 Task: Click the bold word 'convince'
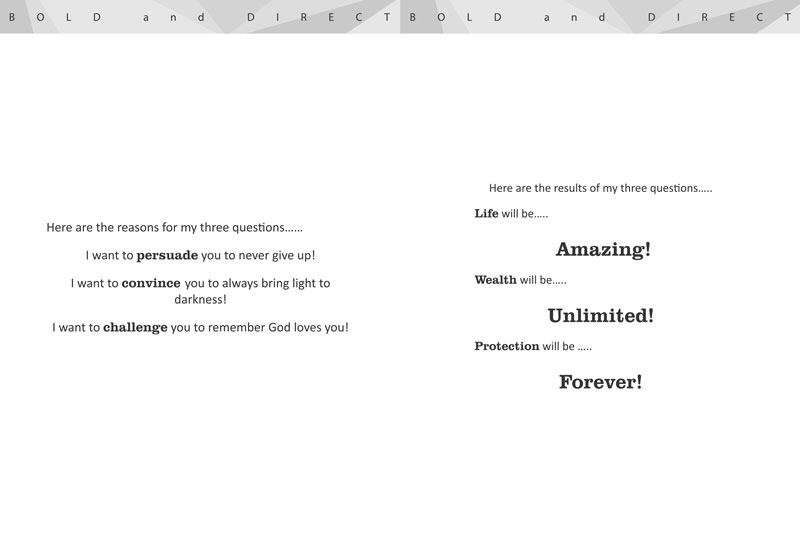[151, 283]
